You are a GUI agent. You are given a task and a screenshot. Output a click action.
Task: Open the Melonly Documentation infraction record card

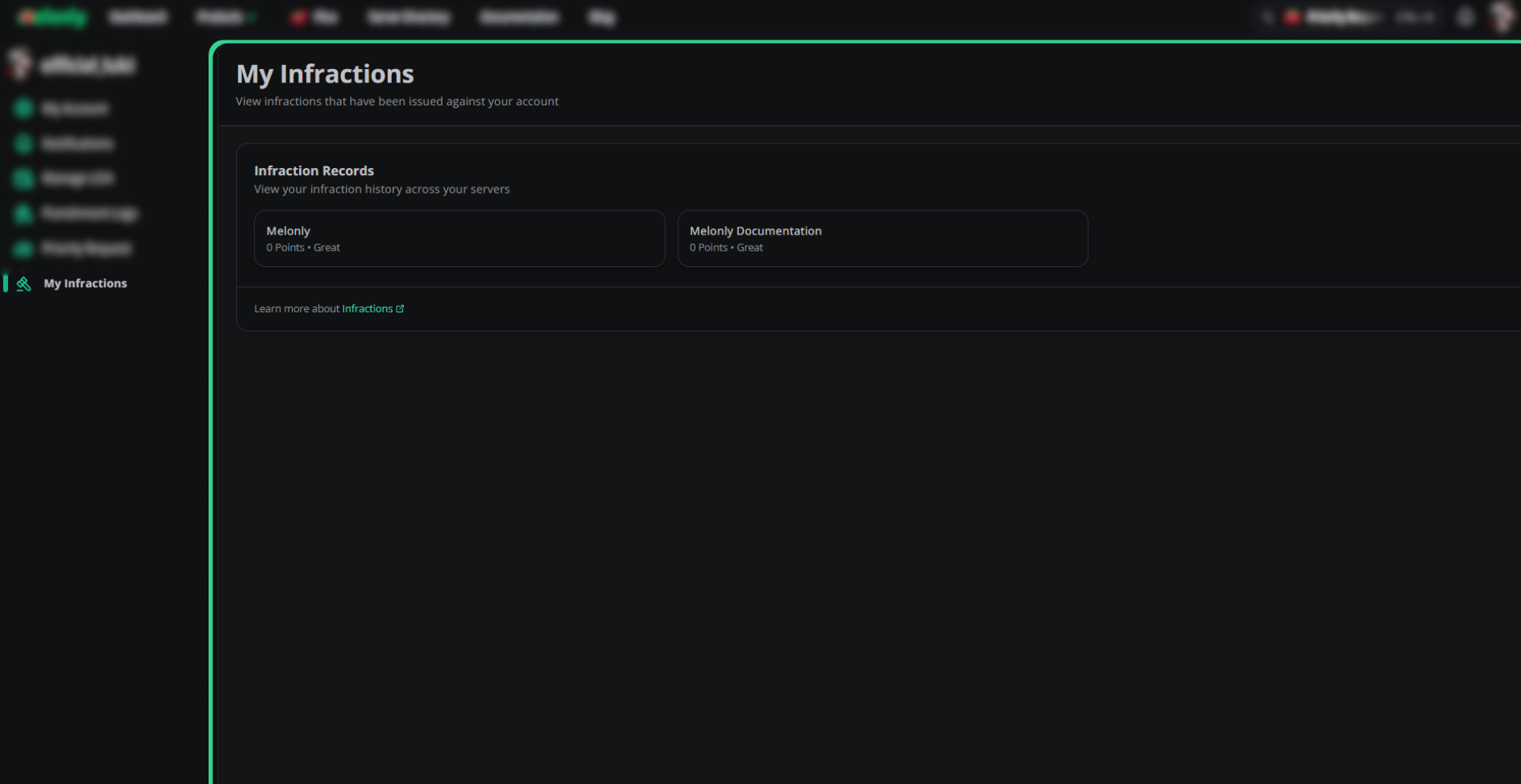883,239
